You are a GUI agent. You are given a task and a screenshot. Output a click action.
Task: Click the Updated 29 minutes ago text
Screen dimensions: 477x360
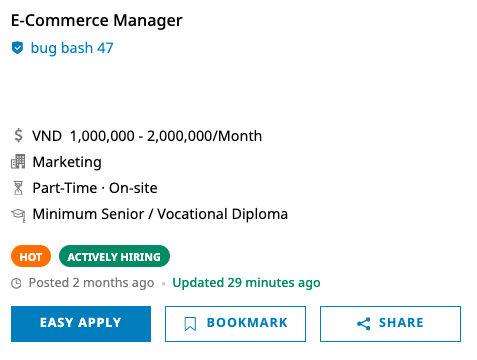246,283
